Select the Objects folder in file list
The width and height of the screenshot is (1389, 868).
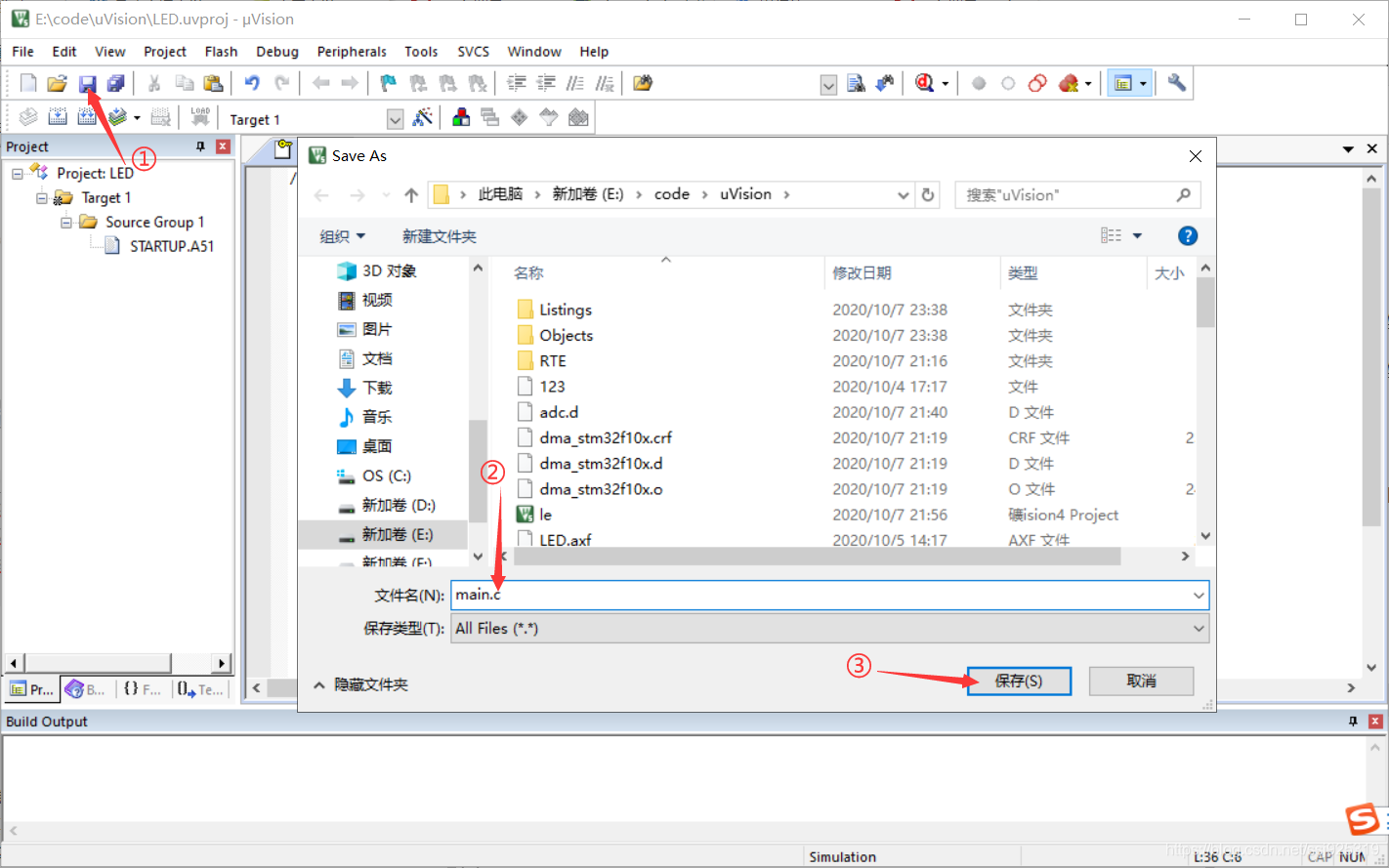[x=566, y=335]
